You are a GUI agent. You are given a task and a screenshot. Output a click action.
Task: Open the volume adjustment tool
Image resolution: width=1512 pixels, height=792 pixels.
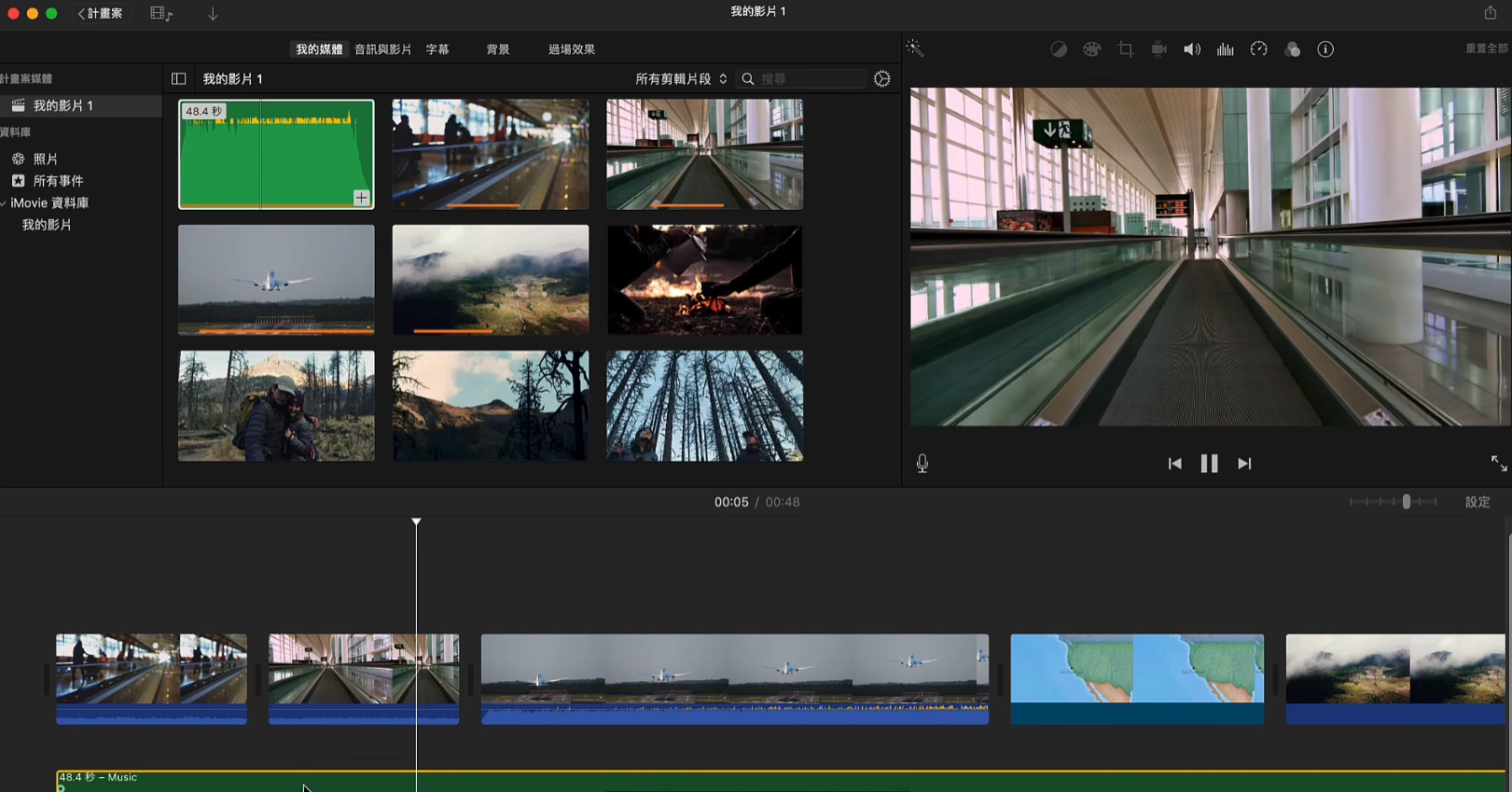(x=1192, y=49)
